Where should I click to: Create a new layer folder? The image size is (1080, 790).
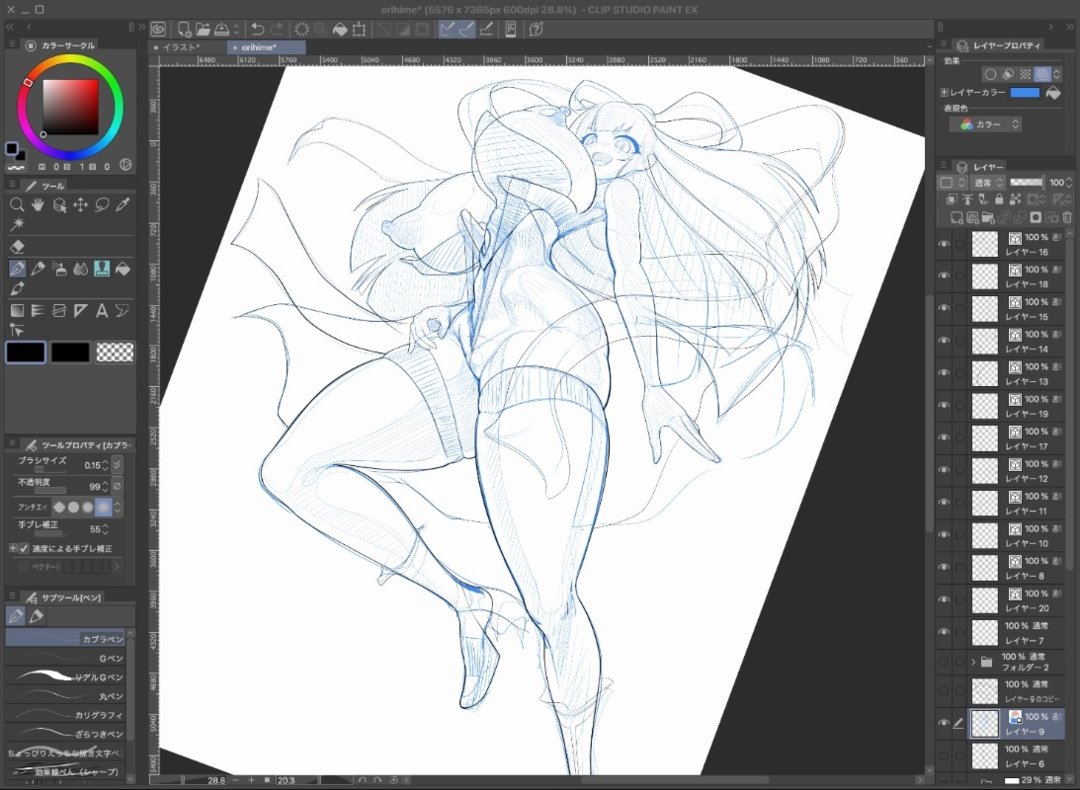[x=988, y=218]
